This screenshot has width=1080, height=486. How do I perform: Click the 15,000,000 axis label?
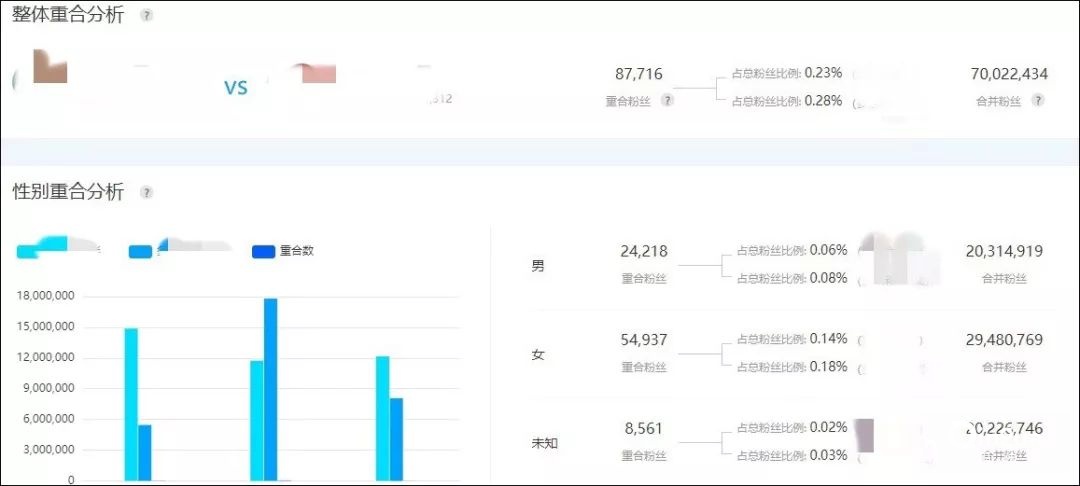click(45, 327)
